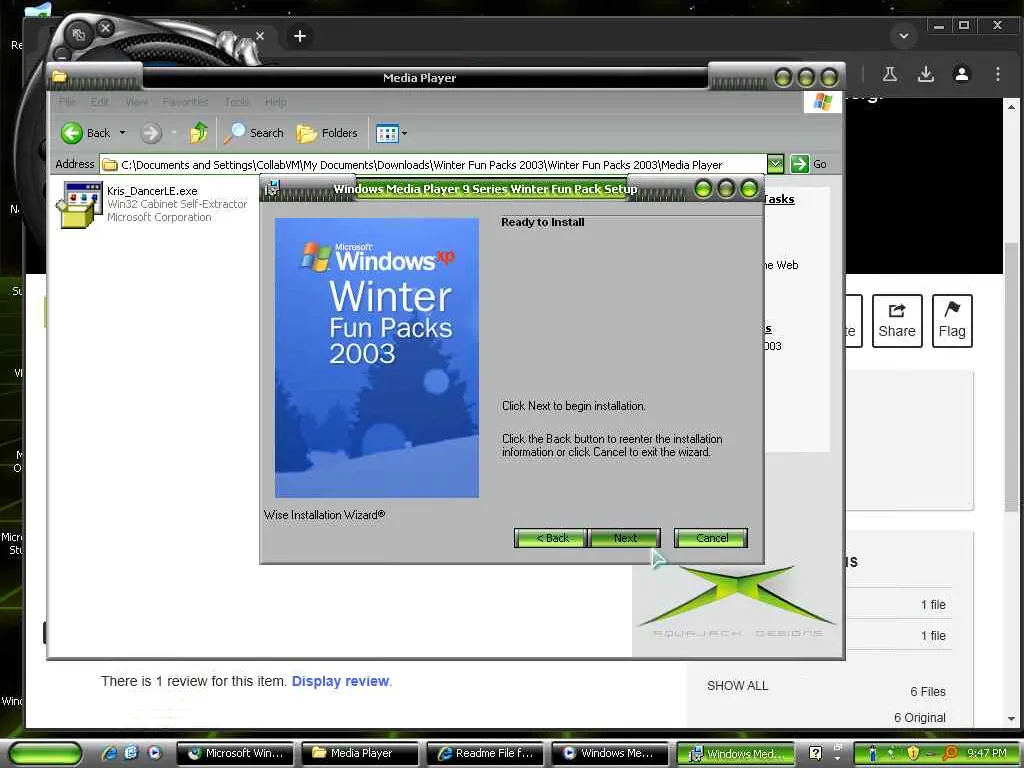1024x768 pixels.
Task: Open the File menu in Media Player window
Action: point(67,102)
